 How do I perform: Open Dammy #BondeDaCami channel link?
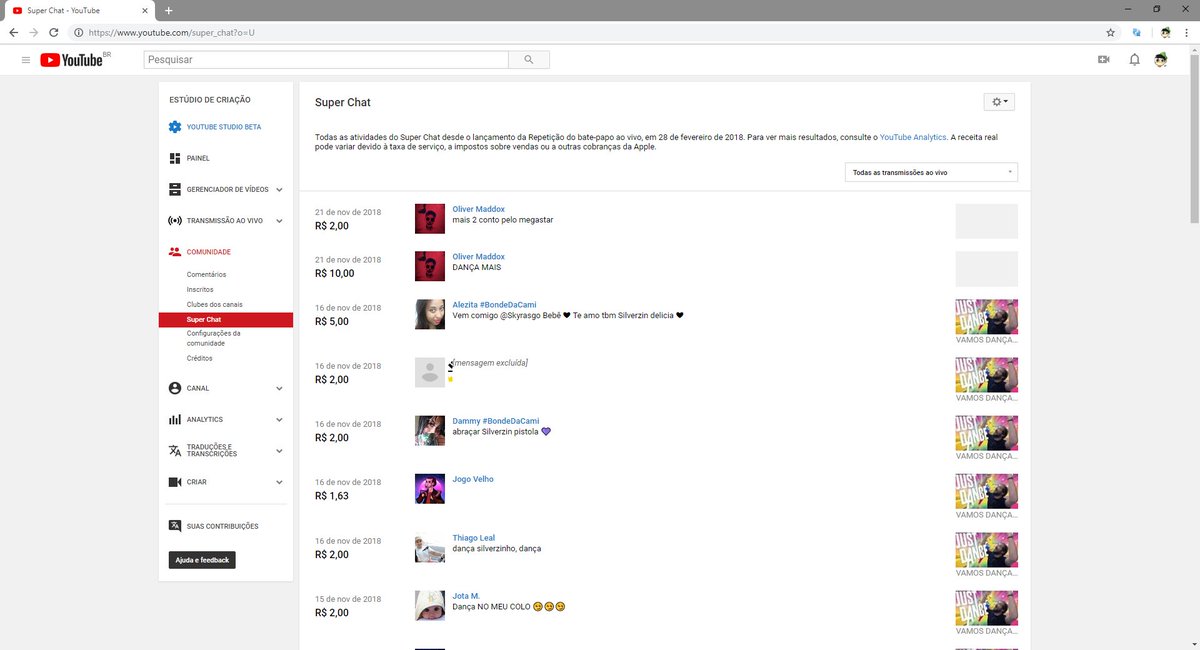pyautogui.click(x=496, y=421)
